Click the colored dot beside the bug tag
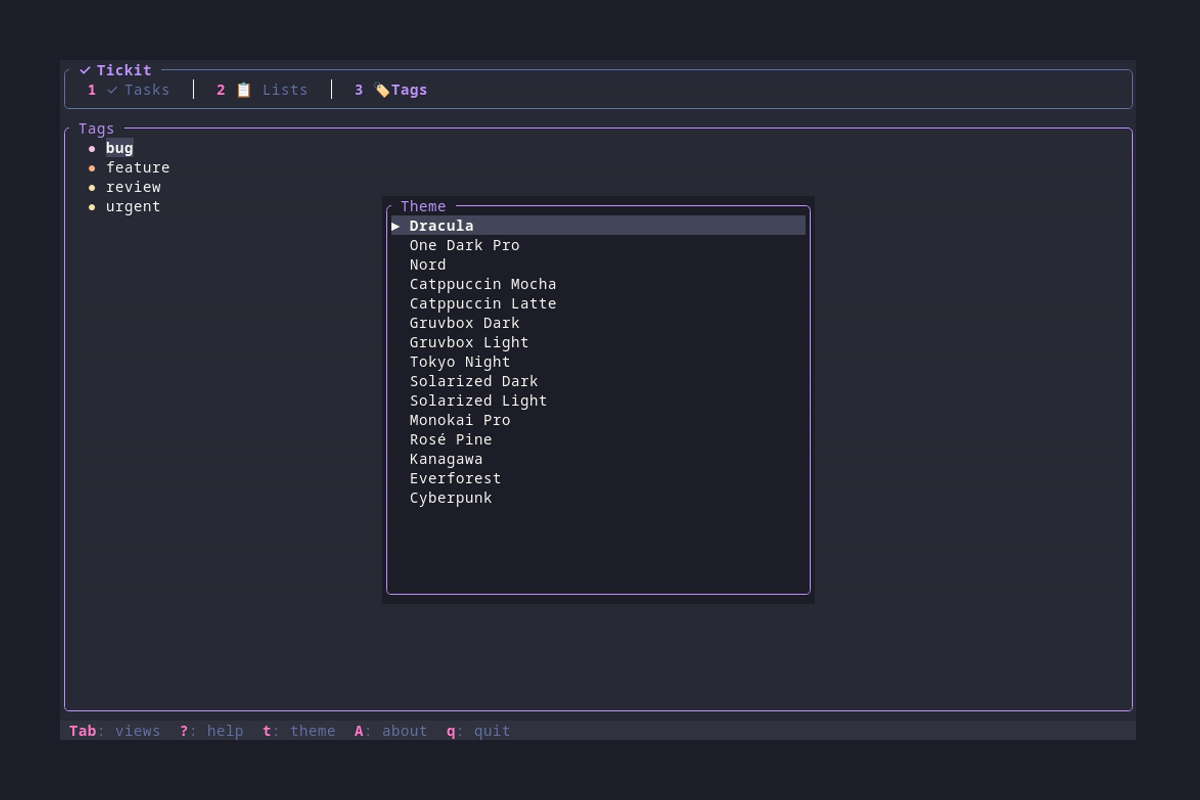Viewport: 1200px width, 800px height. point(93,148)
